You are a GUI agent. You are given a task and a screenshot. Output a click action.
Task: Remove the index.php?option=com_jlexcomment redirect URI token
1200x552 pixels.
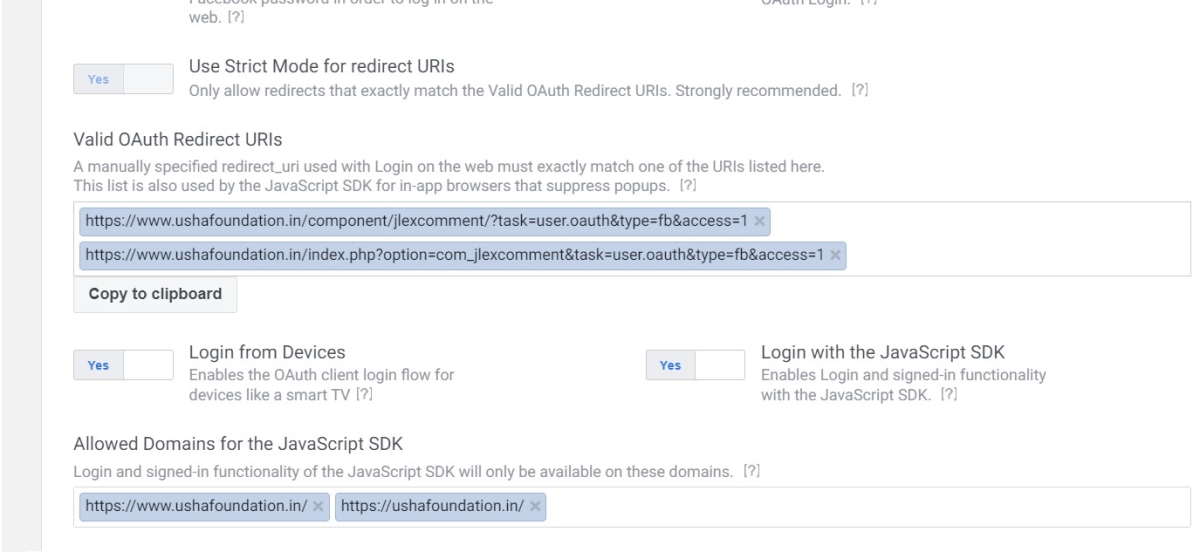(835, 255)
